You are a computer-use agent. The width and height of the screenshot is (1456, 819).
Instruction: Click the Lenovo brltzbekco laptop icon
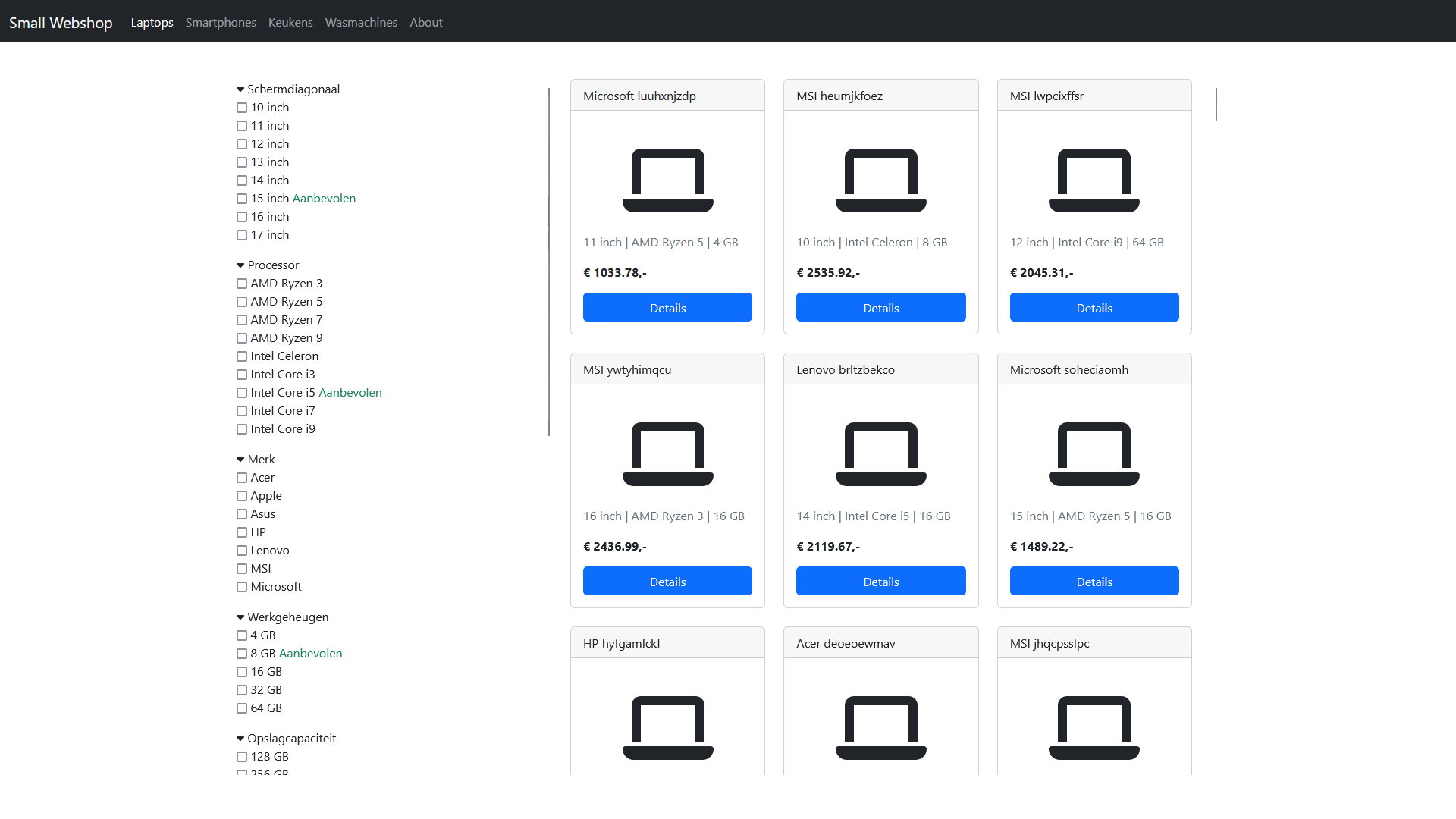(880, 454)
